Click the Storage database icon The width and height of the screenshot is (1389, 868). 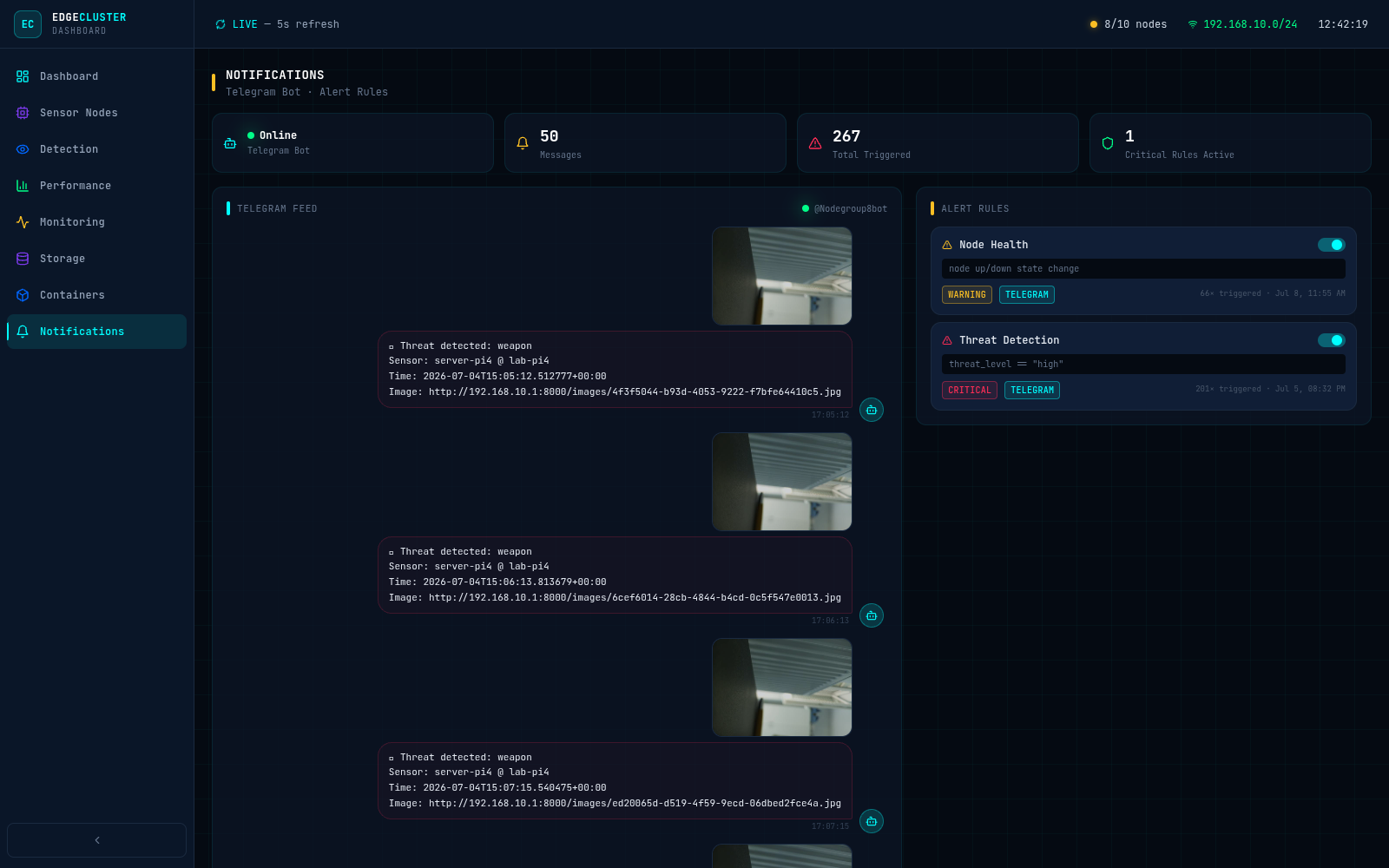(x=23, y=259)
